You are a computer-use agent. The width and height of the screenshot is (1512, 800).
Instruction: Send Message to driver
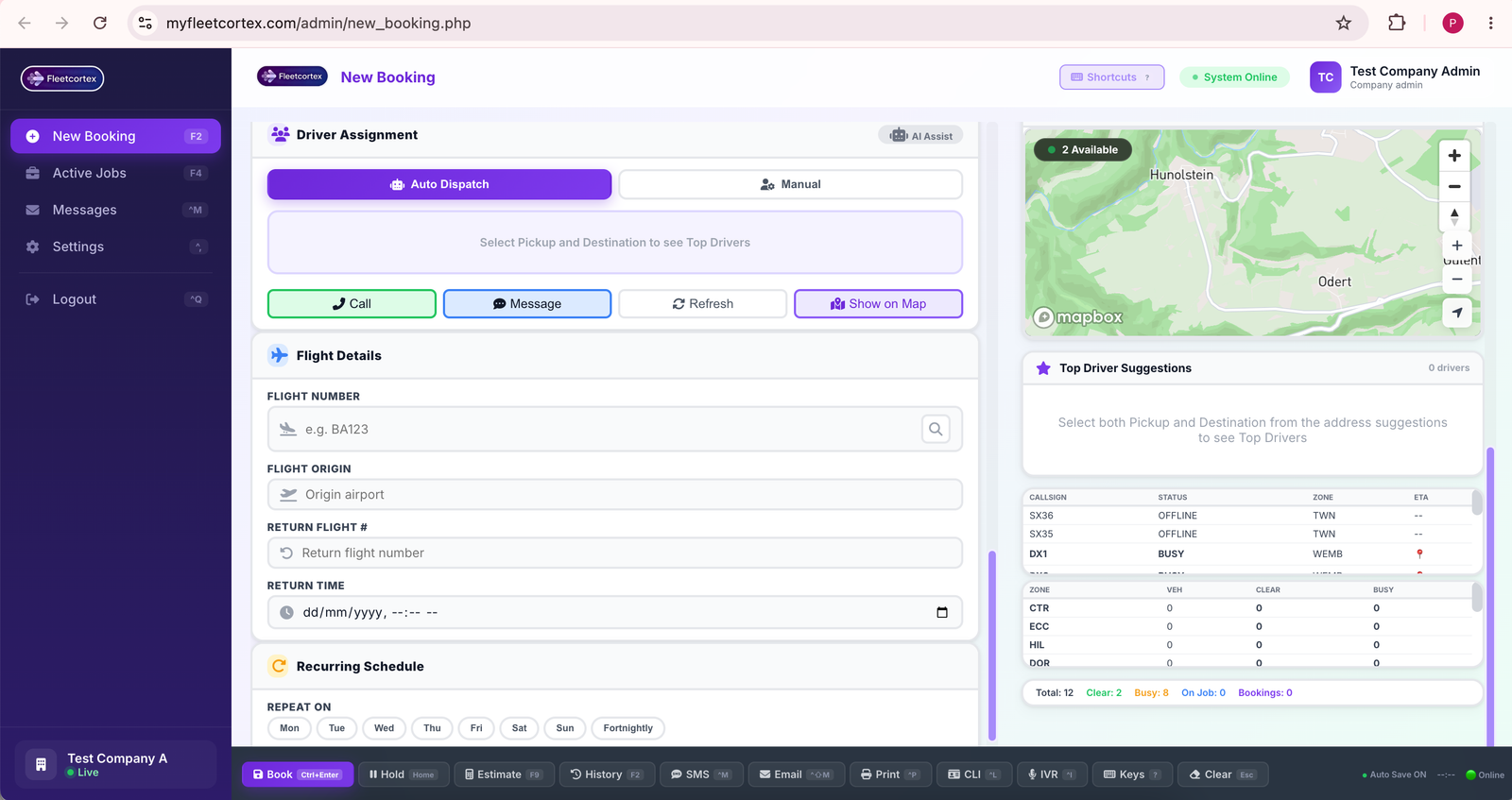(527, 304)
